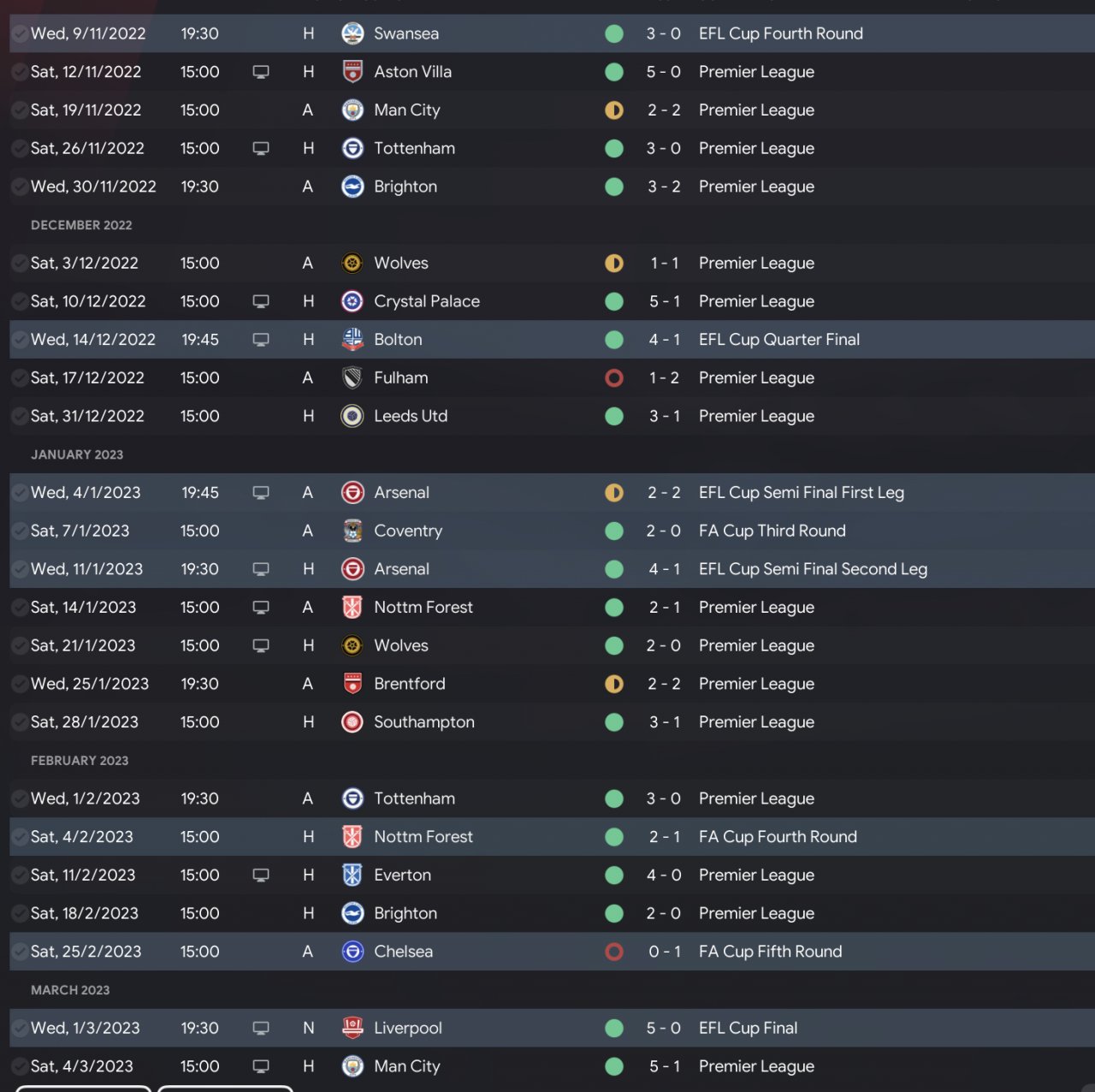Click the Liverpool club badge
The width and height of the screenshot is (1095, 1092).
[x=352, y=1028]
